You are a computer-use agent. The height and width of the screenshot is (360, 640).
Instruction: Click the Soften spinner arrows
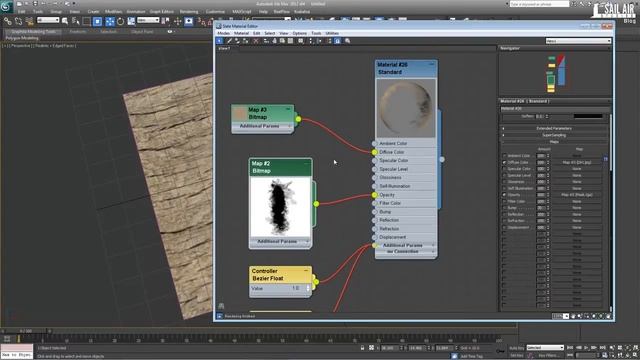tap(547, 116)
